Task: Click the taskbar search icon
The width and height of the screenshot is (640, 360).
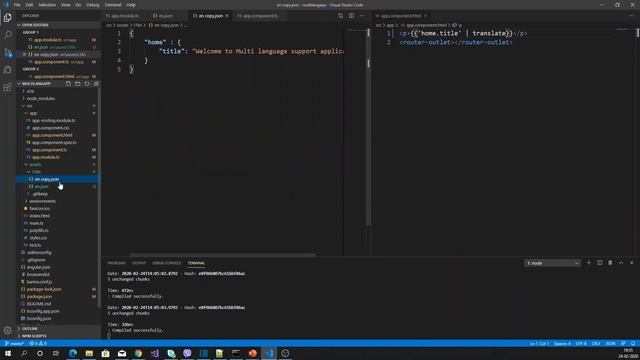Action: pyautogui.click(x=24, y=353)
